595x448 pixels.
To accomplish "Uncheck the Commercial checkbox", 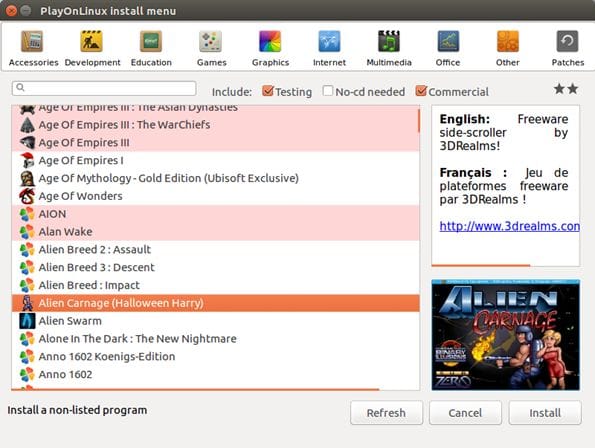I will click(421, 91).
